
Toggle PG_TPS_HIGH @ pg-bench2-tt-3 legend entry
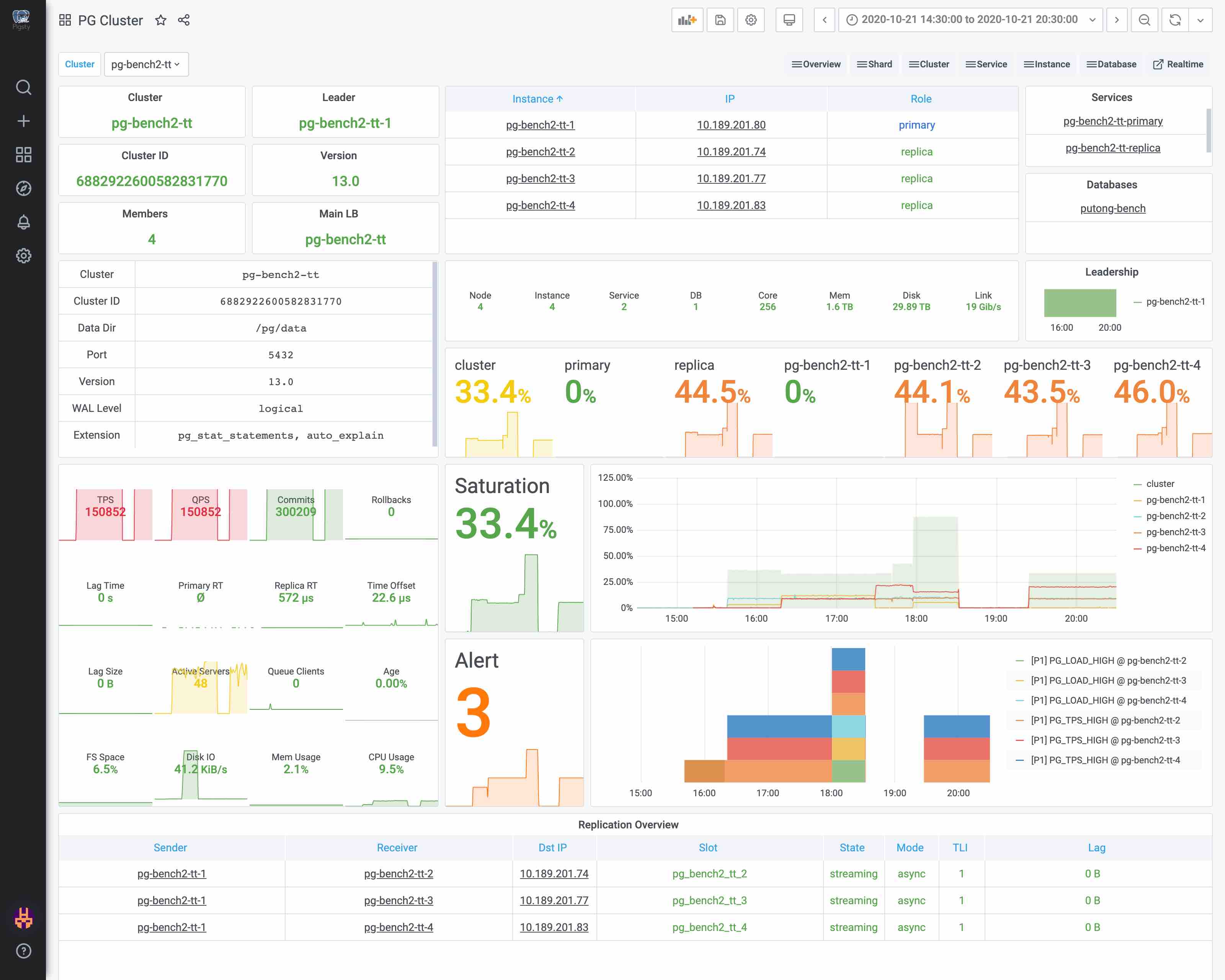[x=1105, y=740]
